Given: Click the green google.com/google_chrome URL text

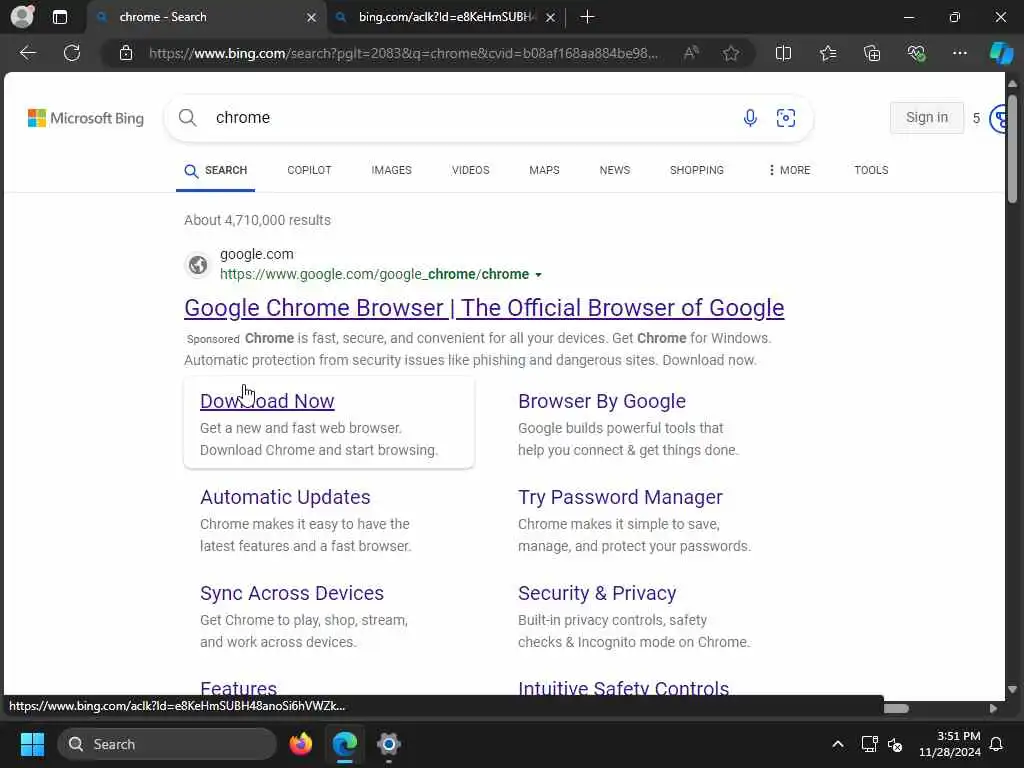Looking at the screenshot, I should pos(374,274).
